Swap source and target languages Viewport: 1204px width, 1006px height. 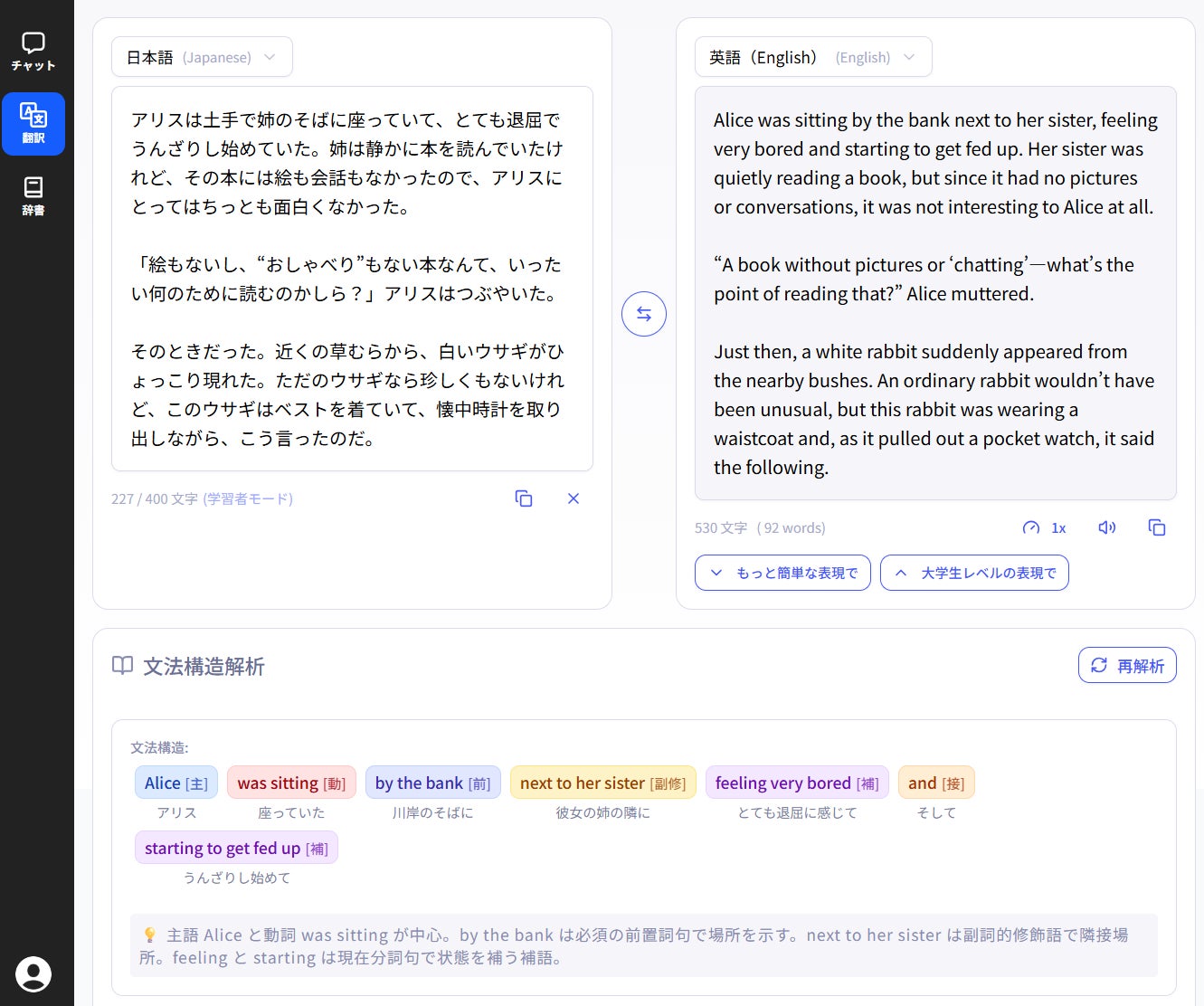pos(644,314)
